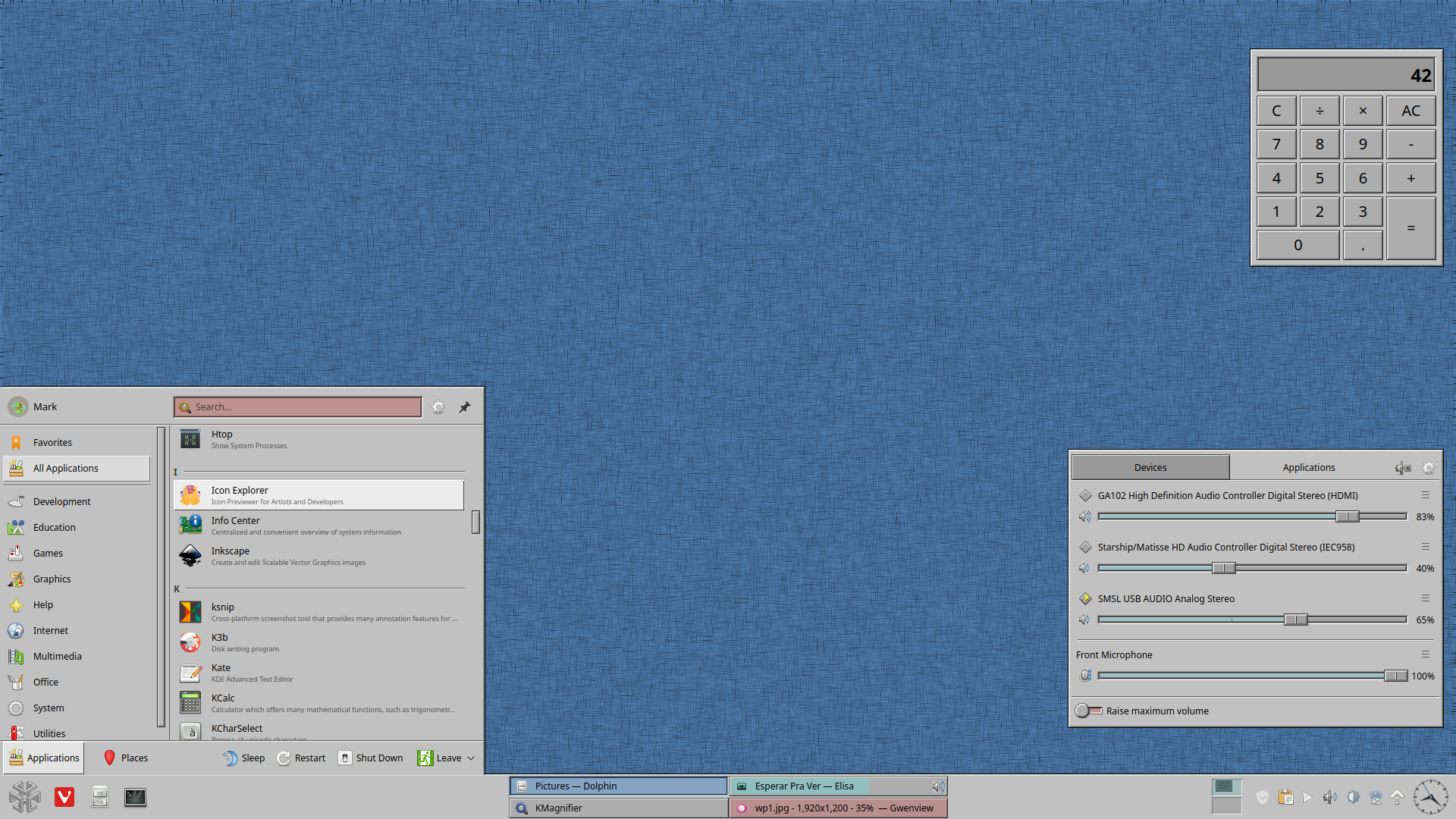Open the Multimedia category
Screen dimensions: 1456x819
pos(77,657)
